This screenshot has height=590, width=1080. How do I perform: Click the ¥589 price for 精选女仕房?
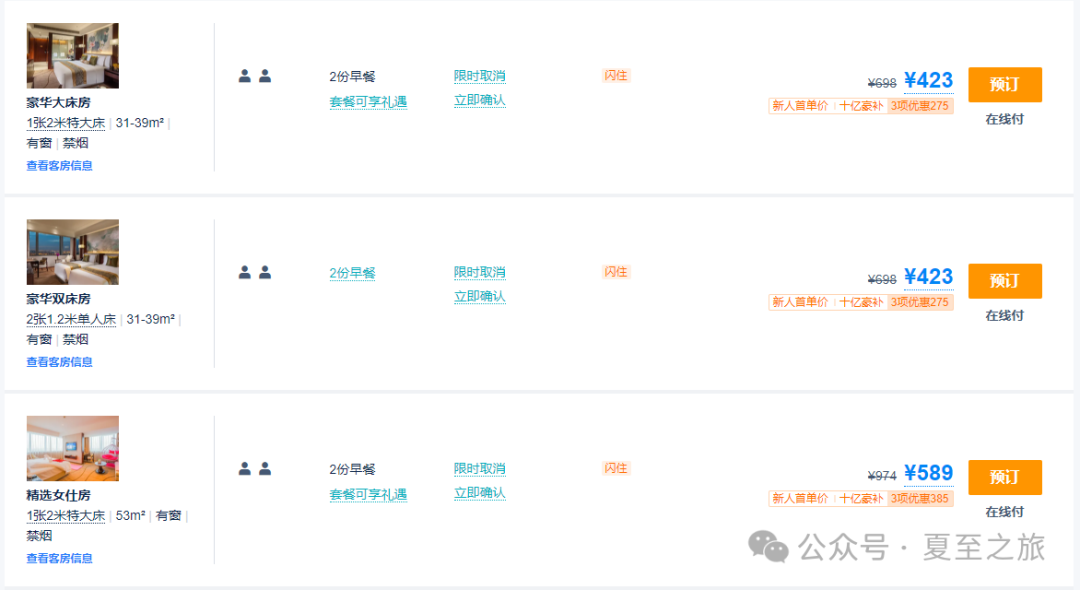pos(928,473)
